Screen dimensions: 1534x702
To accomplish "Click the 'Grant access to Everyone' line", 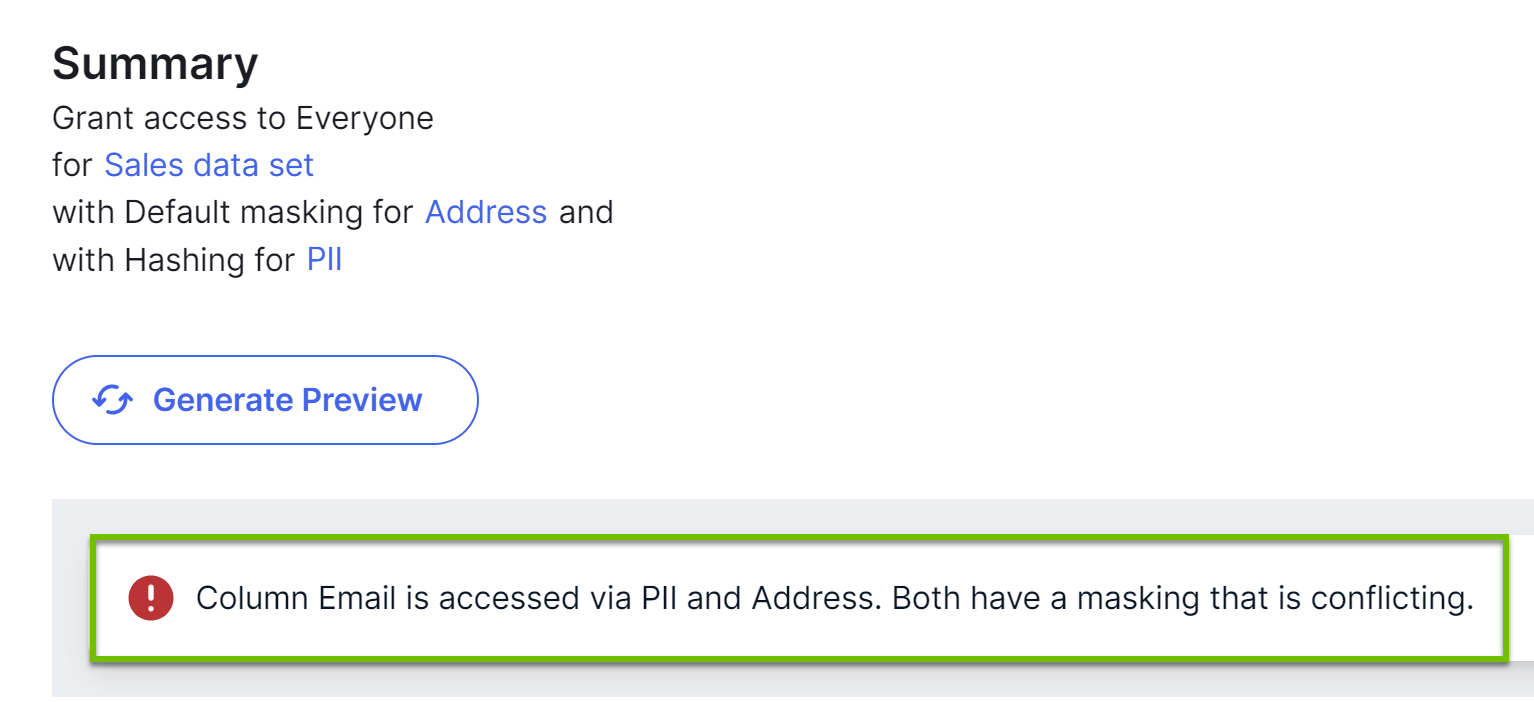I will click(x=243, y=118).
